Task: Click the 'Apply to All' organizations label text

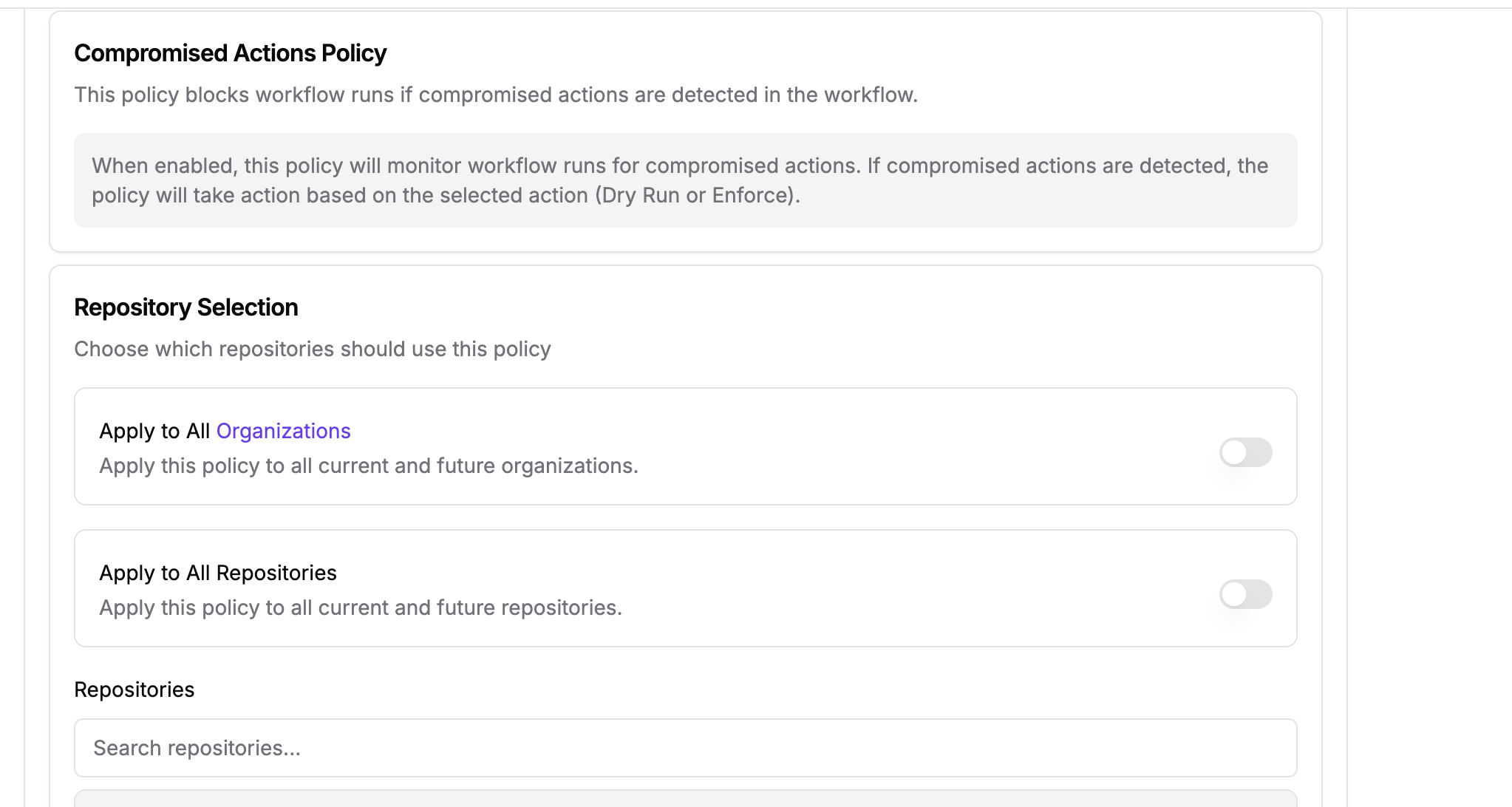Action: click(154, 431)
